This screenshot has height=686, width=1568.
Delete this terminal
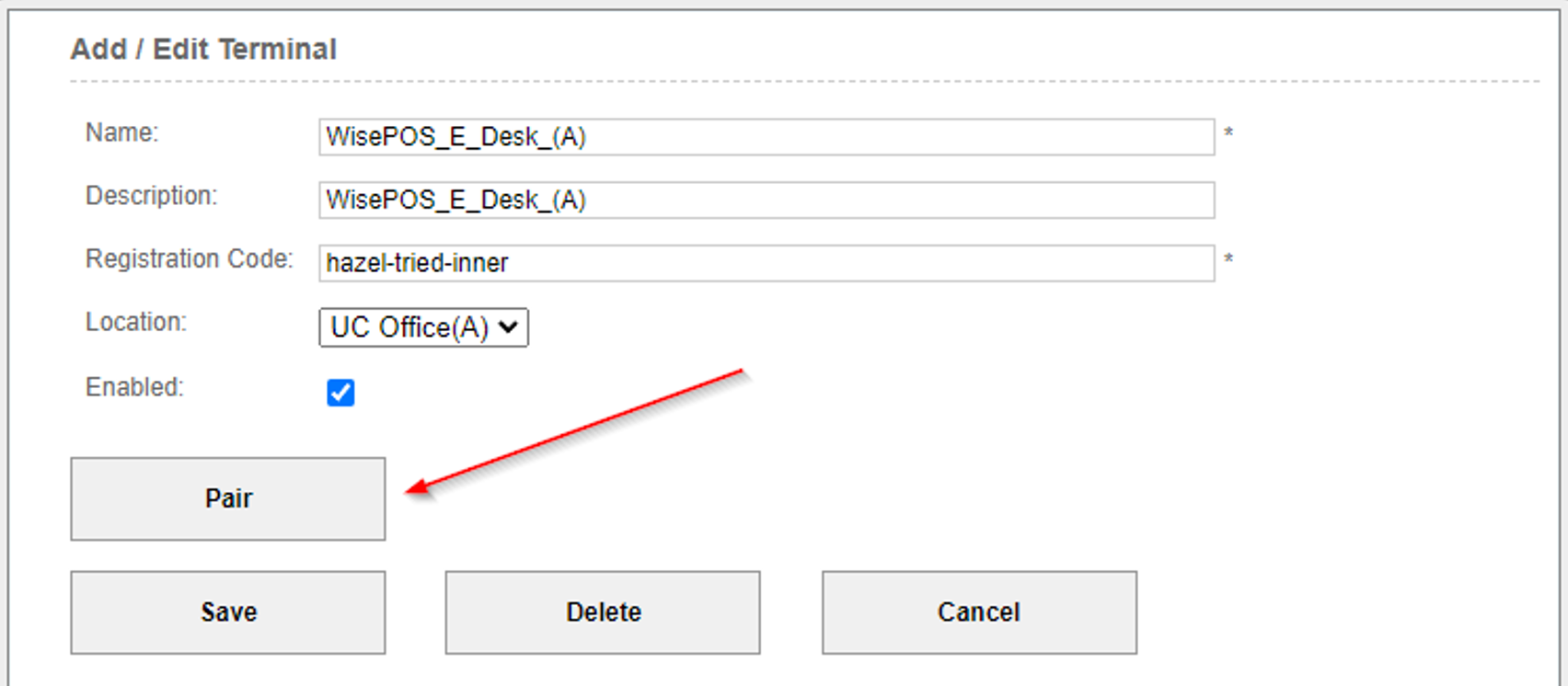click(x=603, y=612)
